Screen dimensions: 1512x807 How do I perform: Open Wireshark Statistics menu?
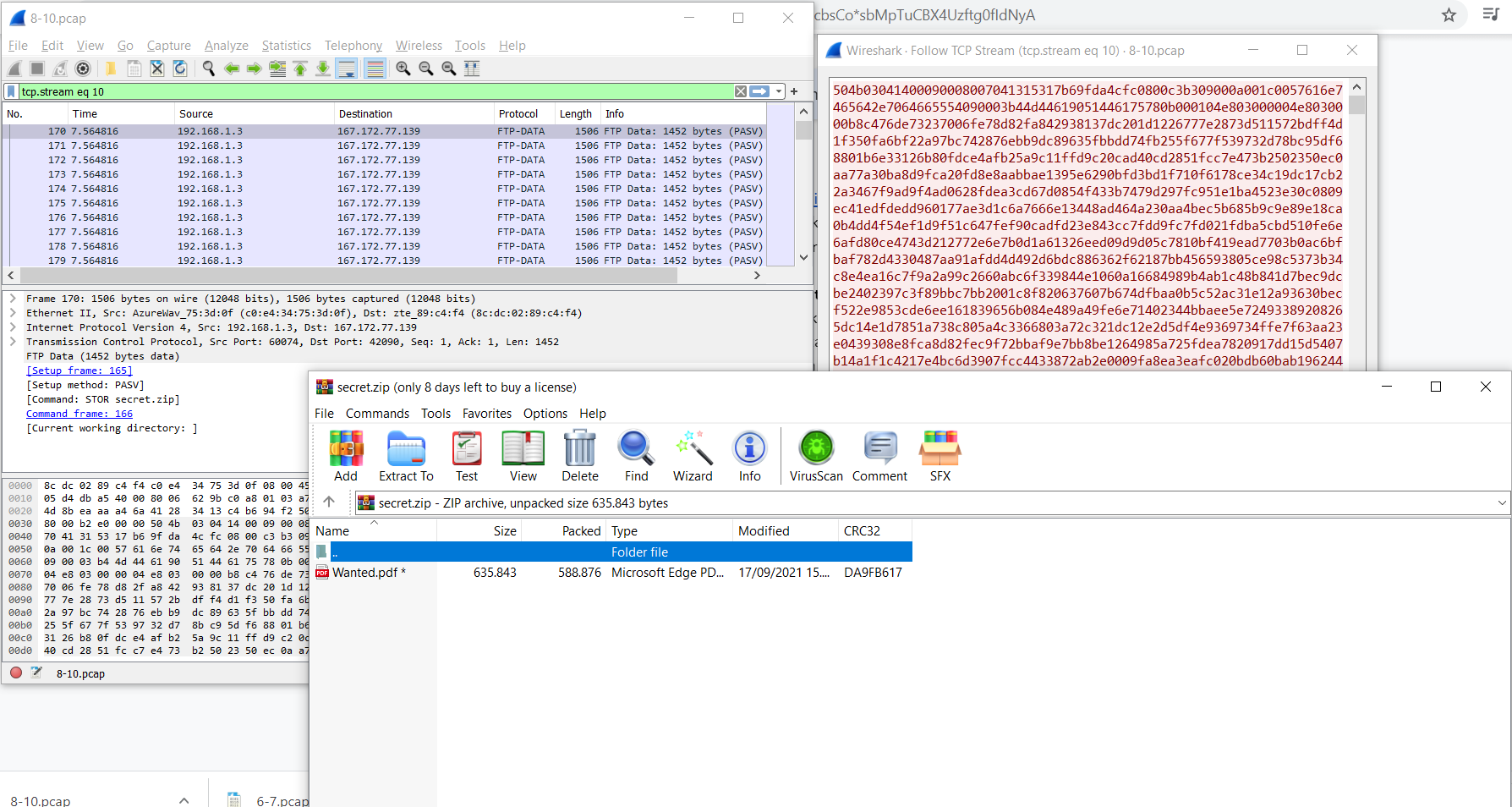click(287, 46)
